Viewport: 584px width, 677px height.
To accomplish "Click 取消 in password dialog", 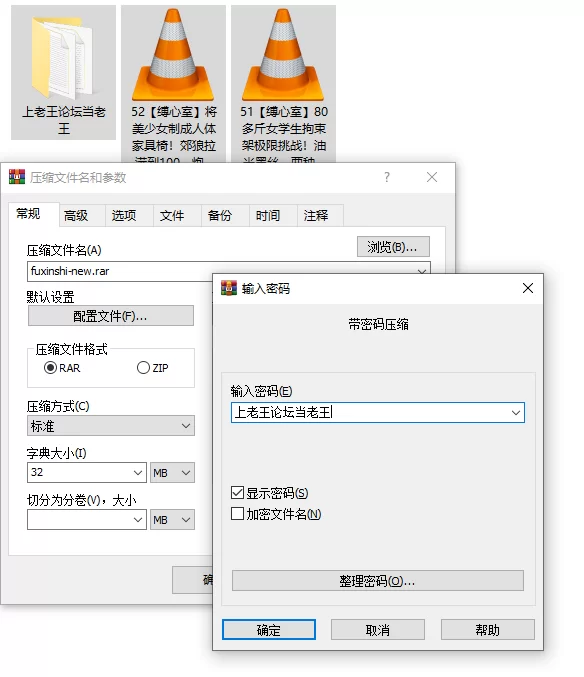I will pyautogui.click(x=378, y=630).
